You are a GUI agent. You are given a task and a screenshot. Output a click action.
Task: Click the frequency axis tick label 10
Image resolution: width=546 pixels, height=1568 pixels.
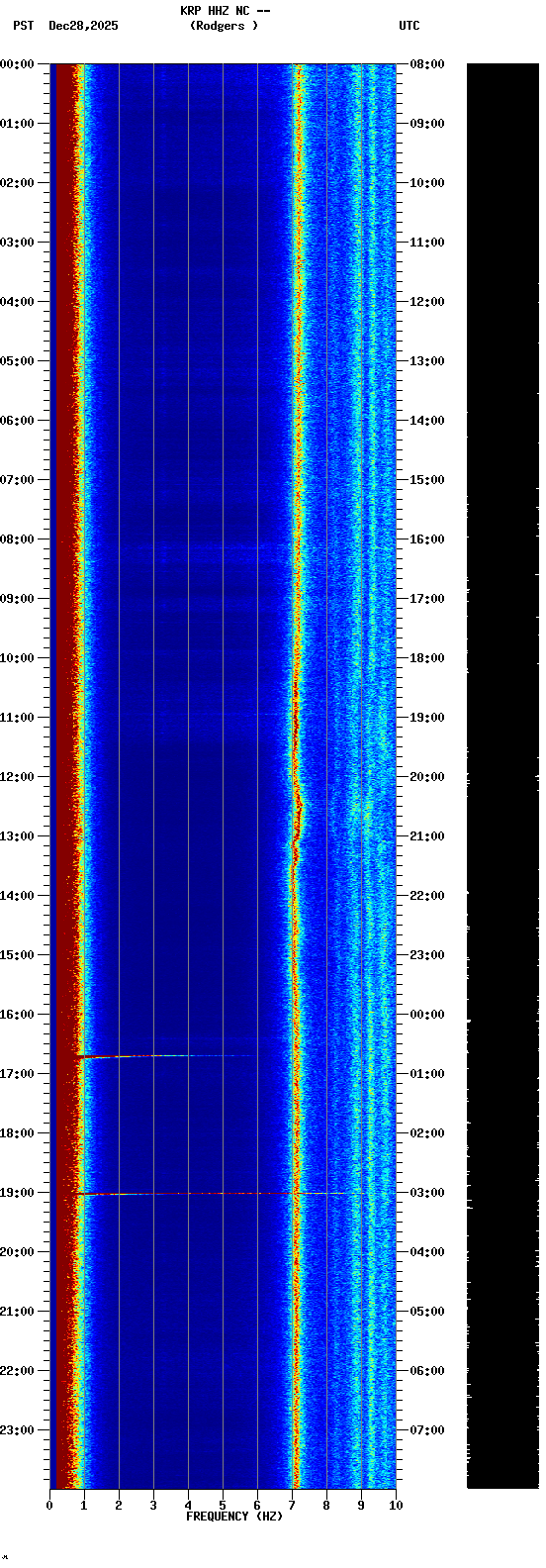tap(396, 1506)
